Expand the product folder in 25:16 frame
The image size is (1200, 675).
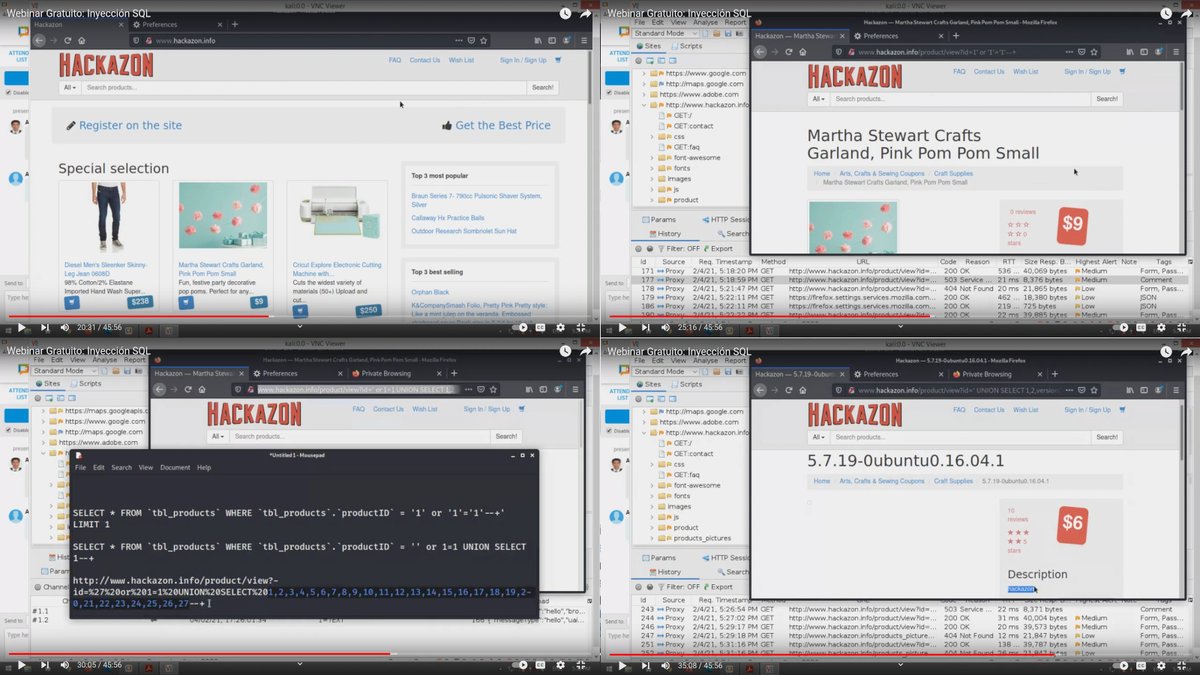coord(653,199)
